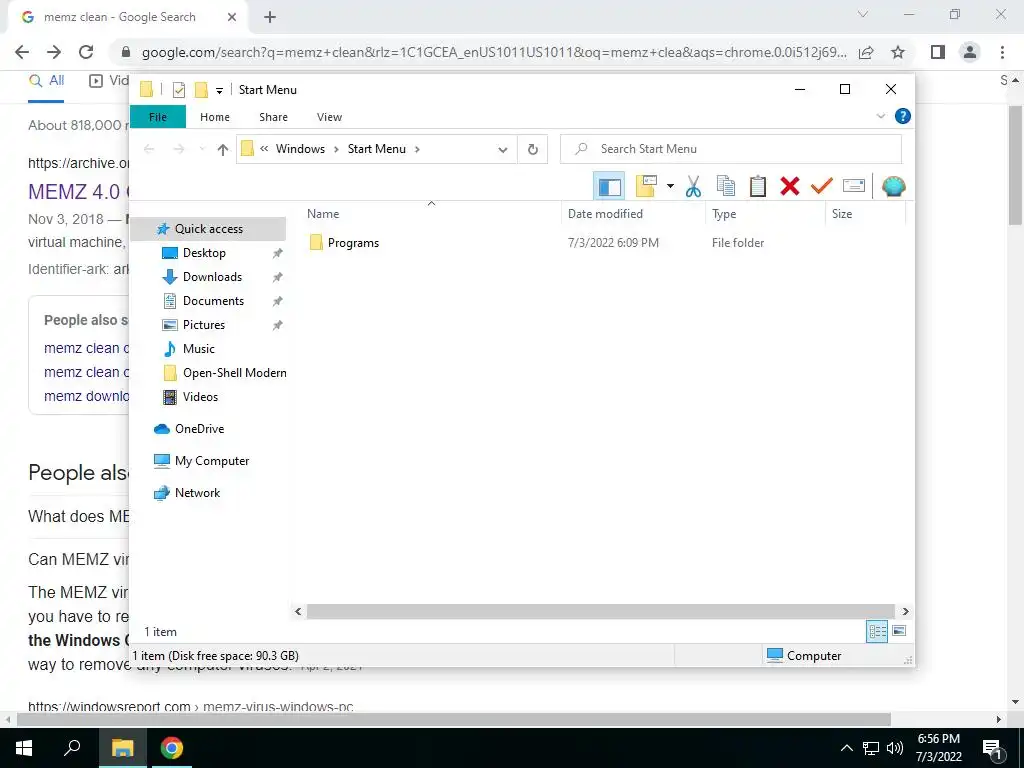The height and width of the screenshot is (768, 1024).
Task: Select Network in the navigation pane
Action: click(197, 493)
